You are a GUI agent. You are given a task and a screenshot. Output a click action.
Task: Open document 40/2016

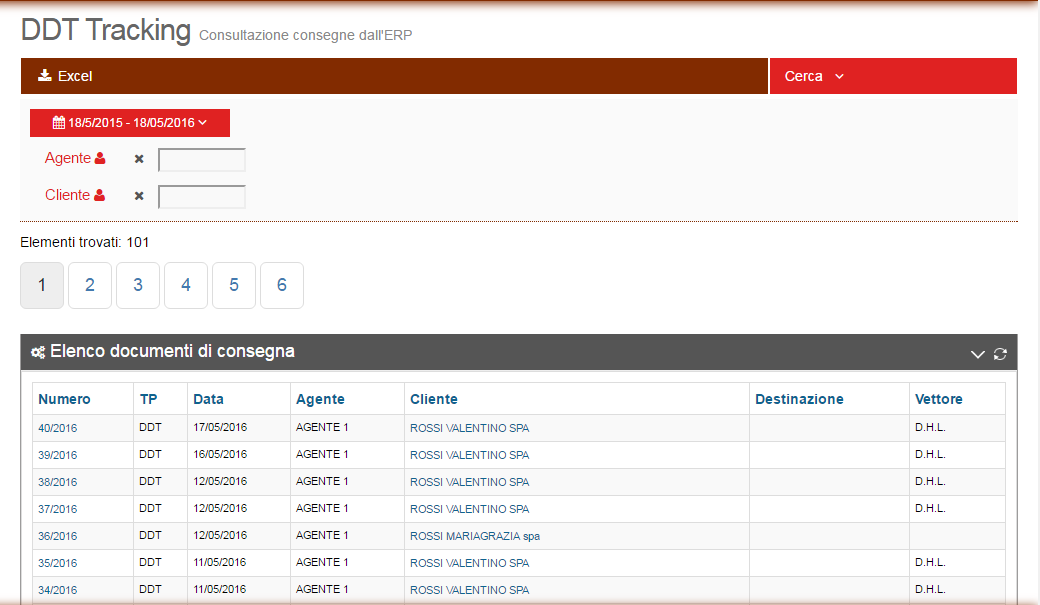coord(58,428)
